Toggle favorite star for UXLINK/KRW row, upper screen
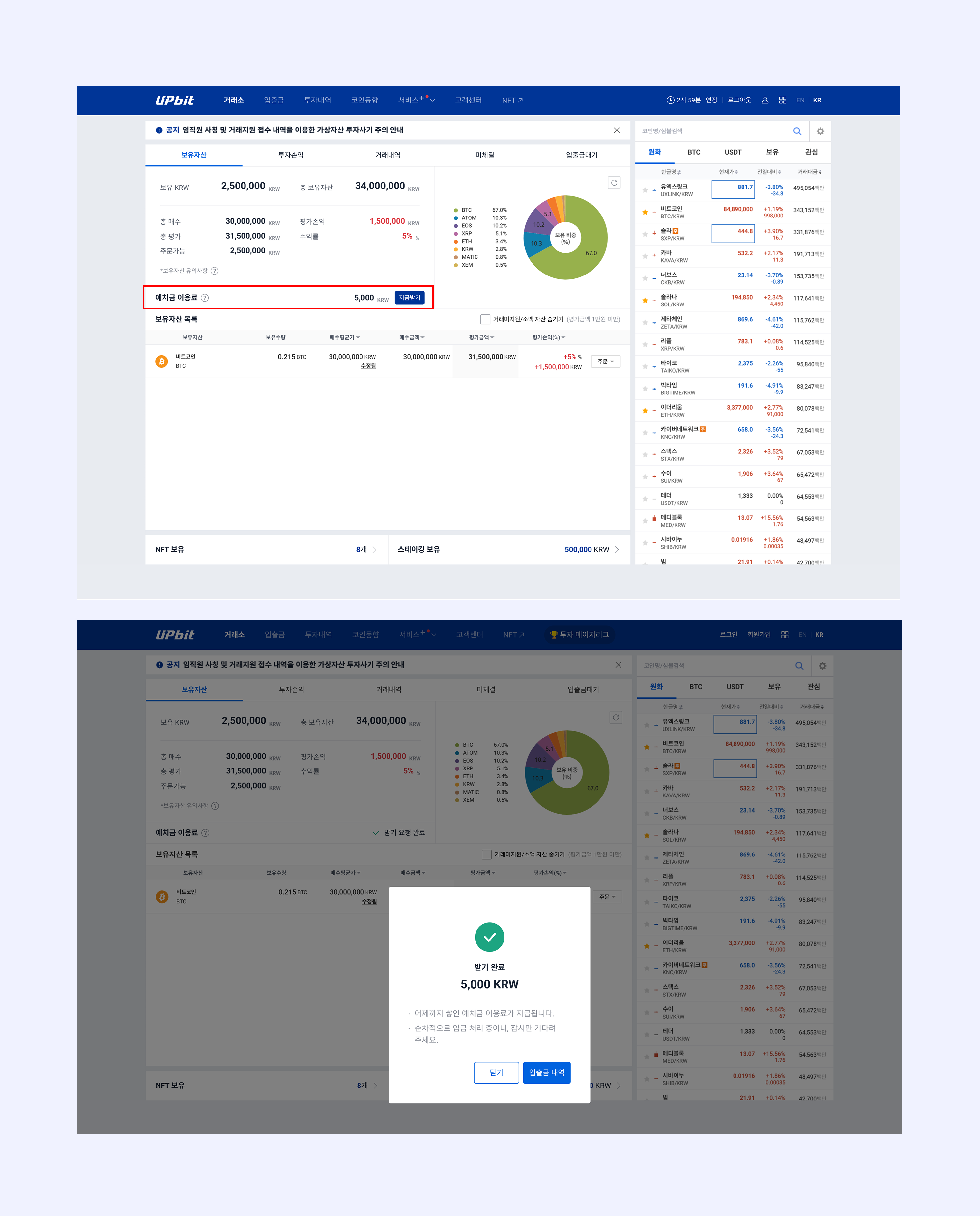Viewport: 980px width, 1216px height. [645, 190]
